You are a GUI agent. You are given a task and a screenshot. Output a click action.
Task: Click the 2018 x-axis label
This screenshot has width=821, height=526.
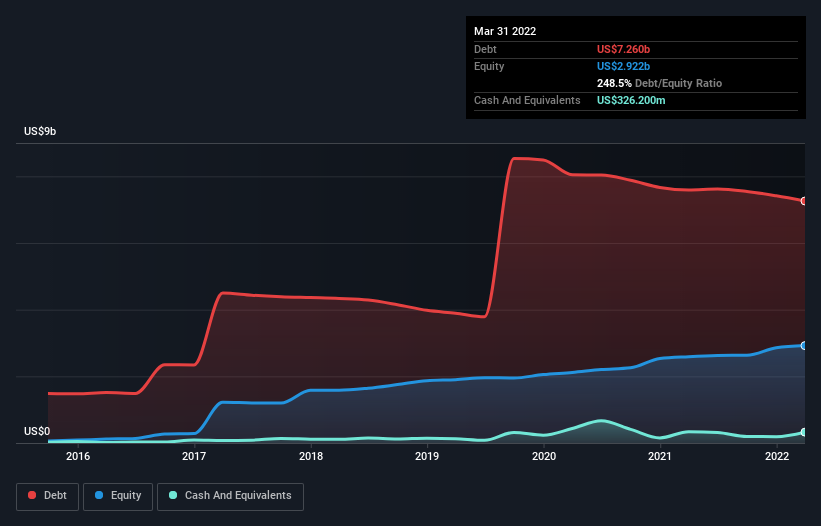pos(311,456)
